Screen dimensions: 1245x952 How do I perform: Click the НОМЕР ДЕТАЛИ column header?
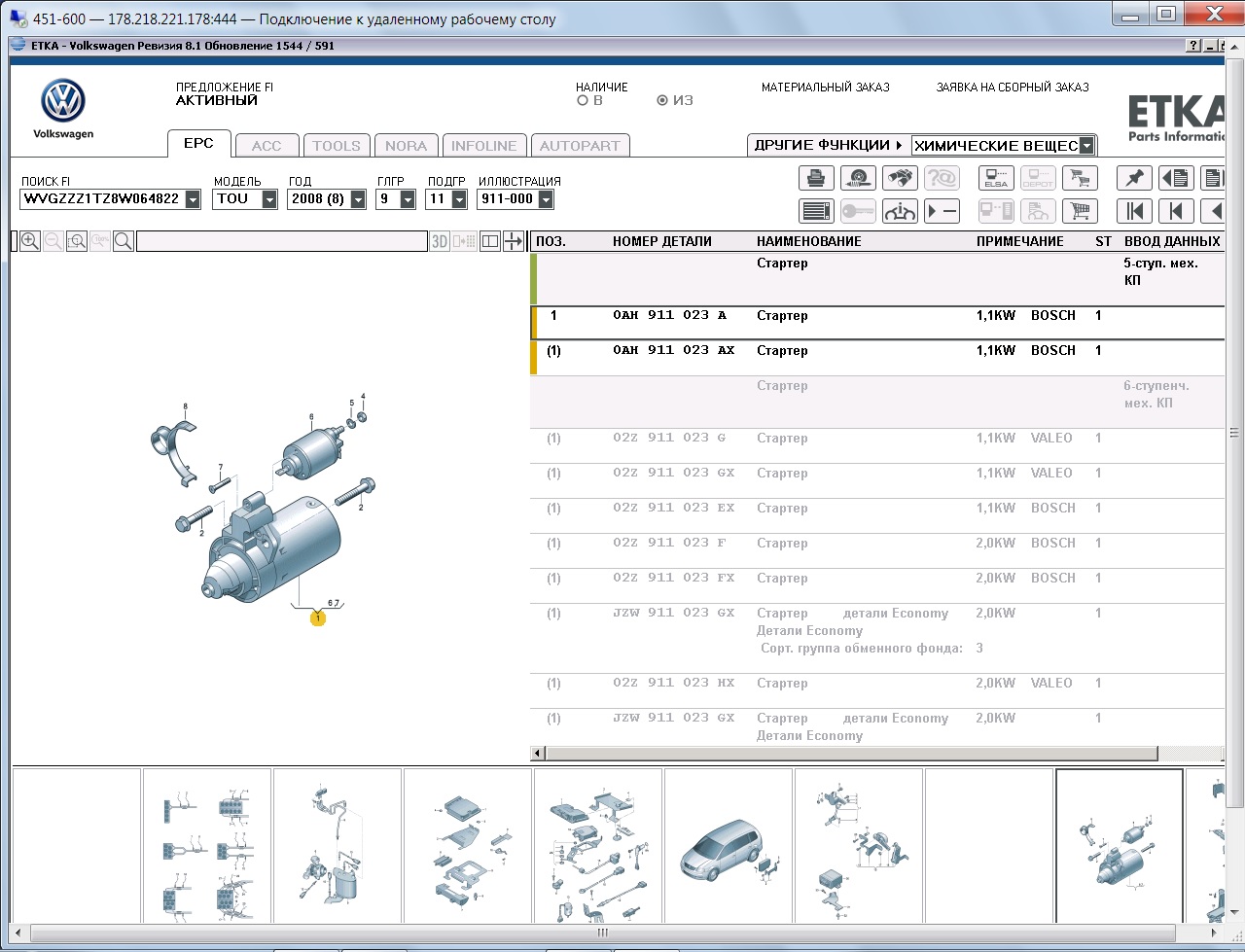point(662,241)
